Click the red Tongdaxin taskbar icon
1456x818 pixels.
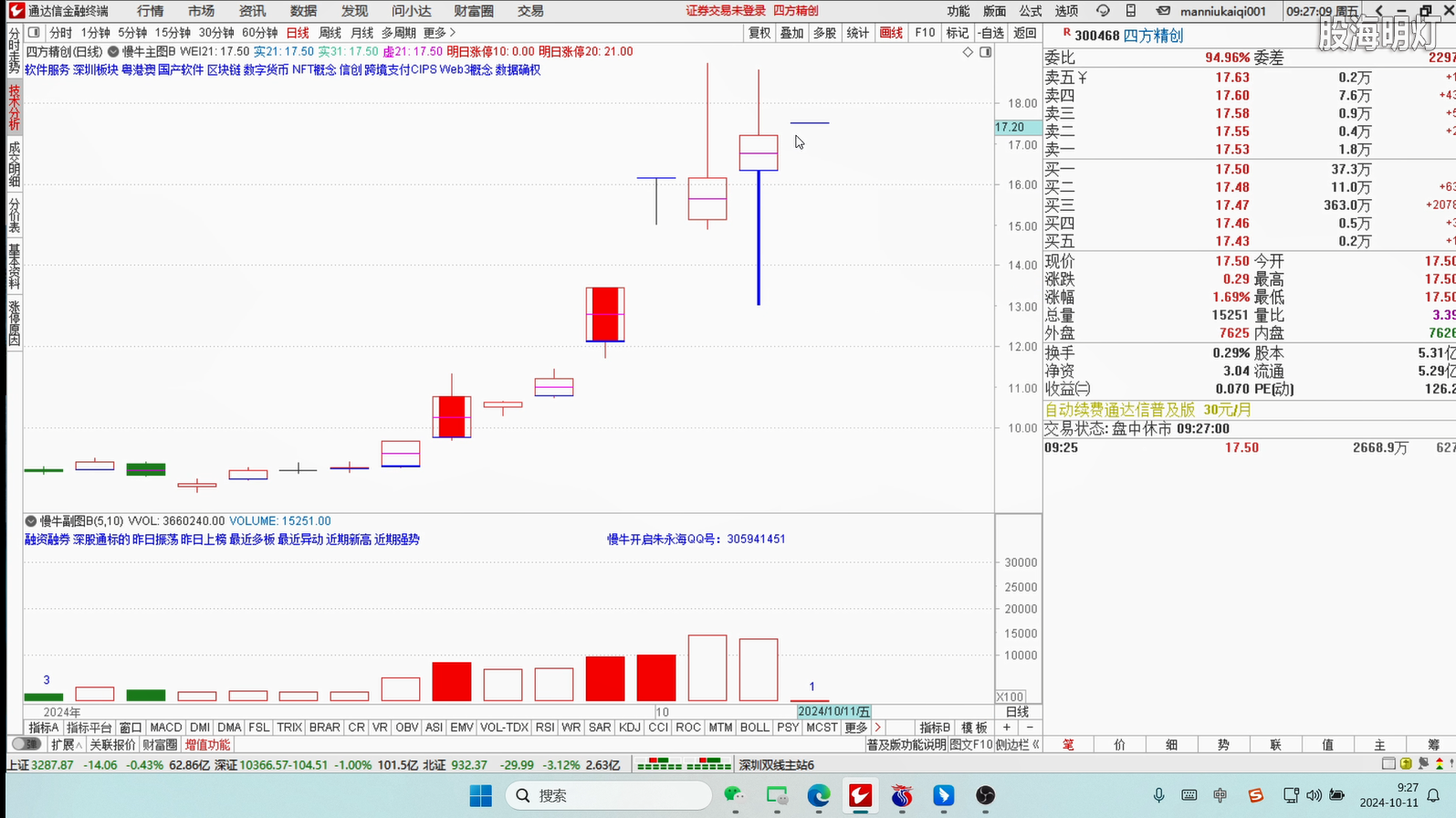(x=860, y=796)
